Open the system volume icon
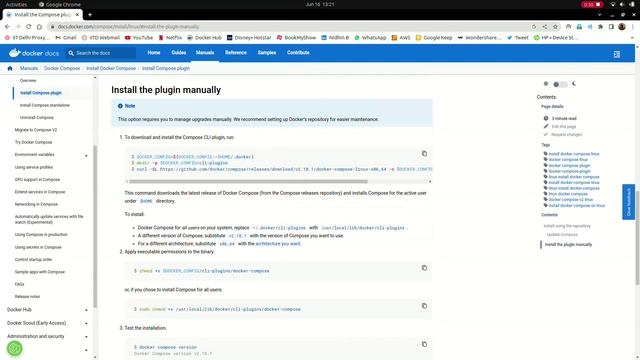Viewport: 640px width, 360px height. click(622, 4)
